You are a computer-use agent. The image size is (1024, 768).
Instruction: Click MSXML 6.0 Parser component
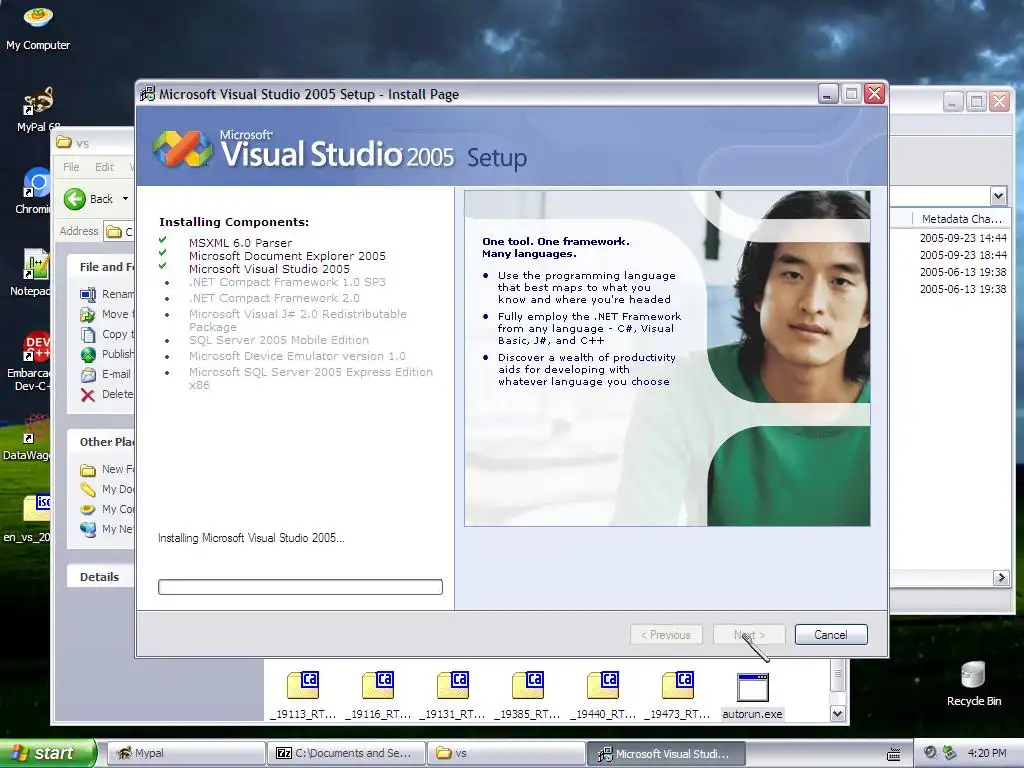pyautogui.click(x=240, y=243)
